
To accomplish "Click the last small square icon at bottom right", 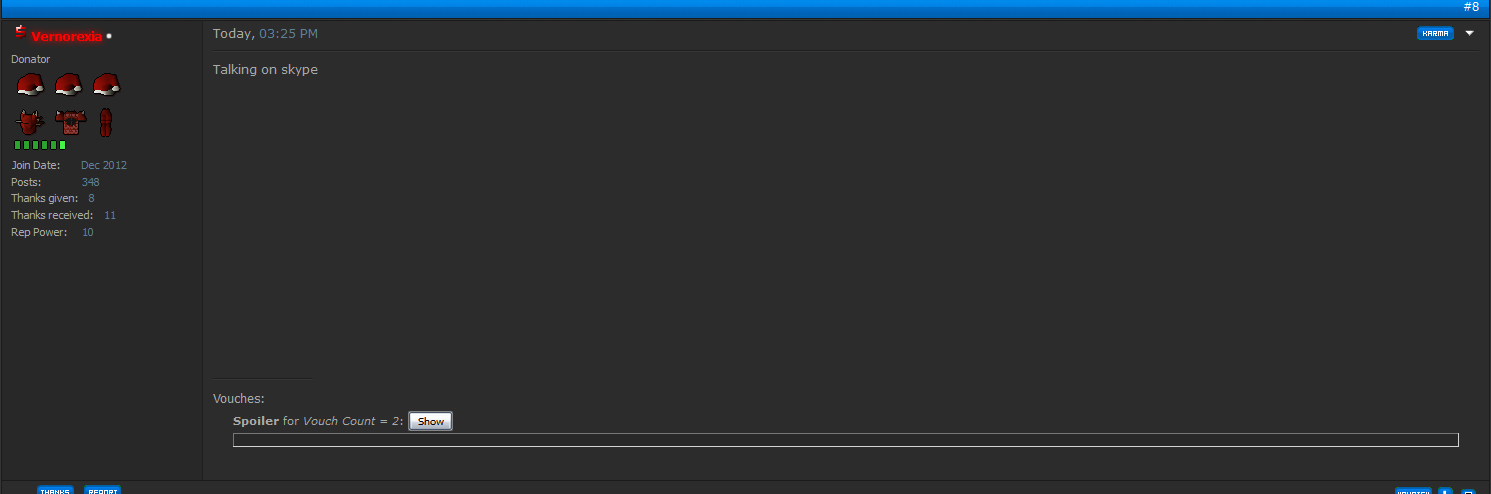I will pos(1468,492).
